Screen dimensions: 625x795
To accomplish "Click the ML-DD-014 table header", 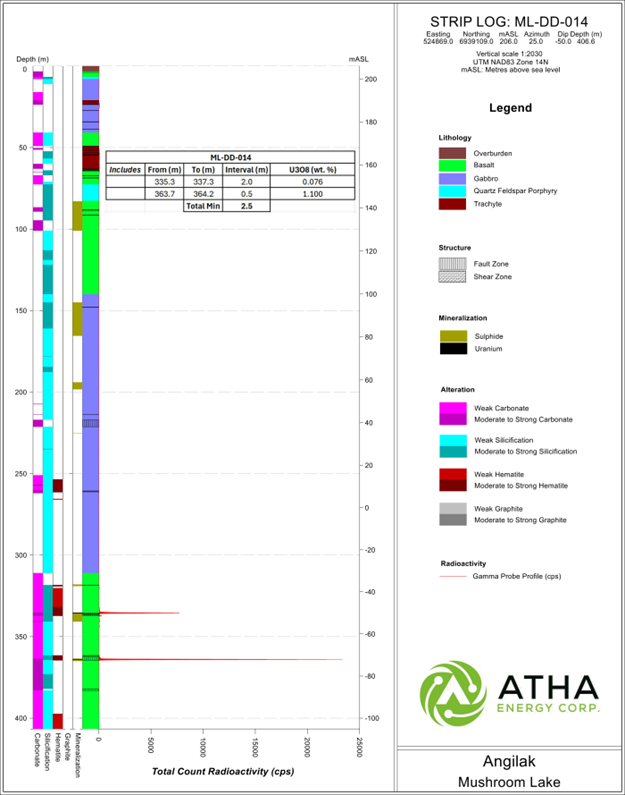I will click(230, 157).
